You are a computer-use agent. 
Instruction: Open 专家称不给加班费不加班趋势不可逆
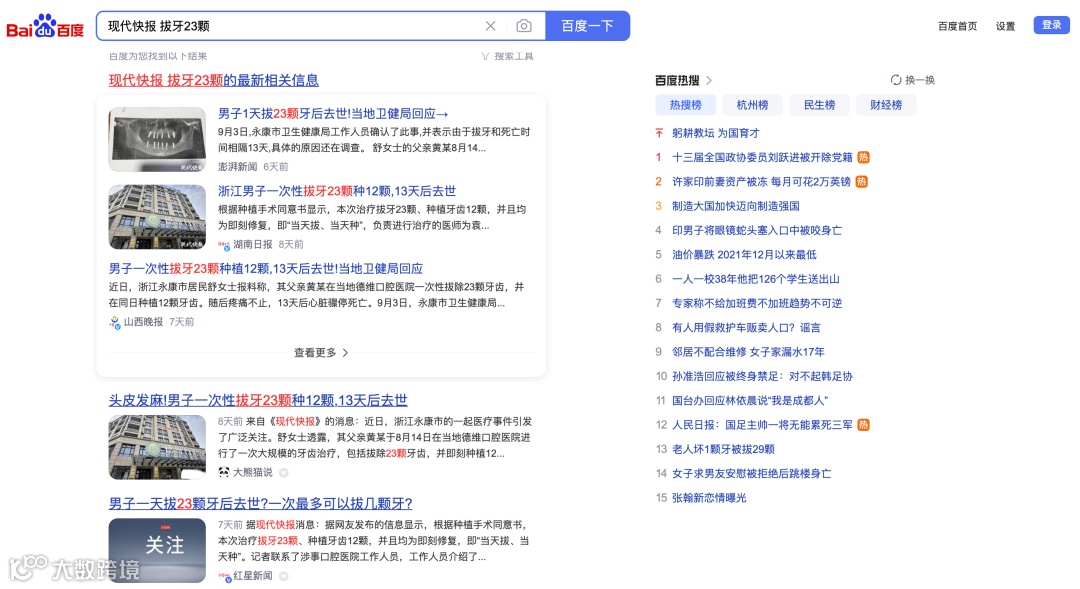[x=757, y=303]
